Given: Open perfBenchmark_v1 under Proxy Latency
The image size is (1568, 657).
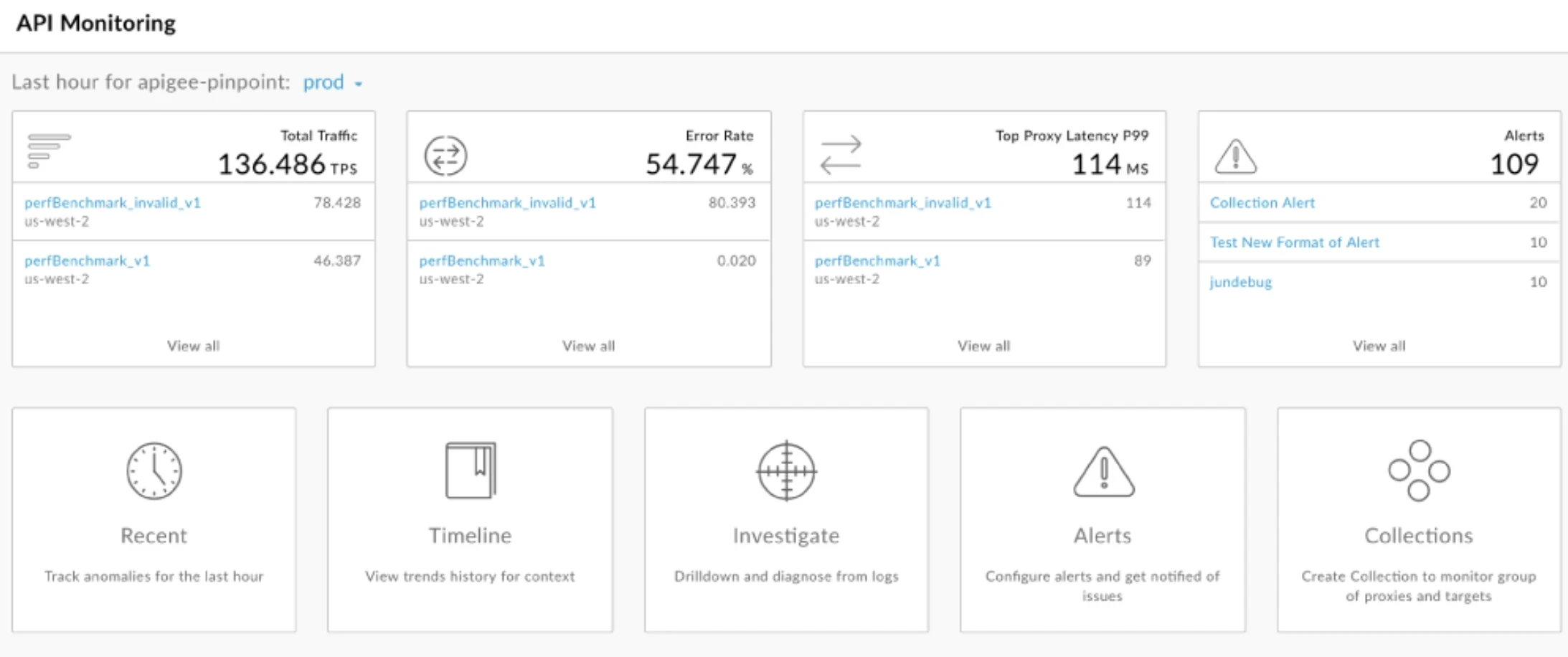Looking at the screenshot, I should point(877,261).
